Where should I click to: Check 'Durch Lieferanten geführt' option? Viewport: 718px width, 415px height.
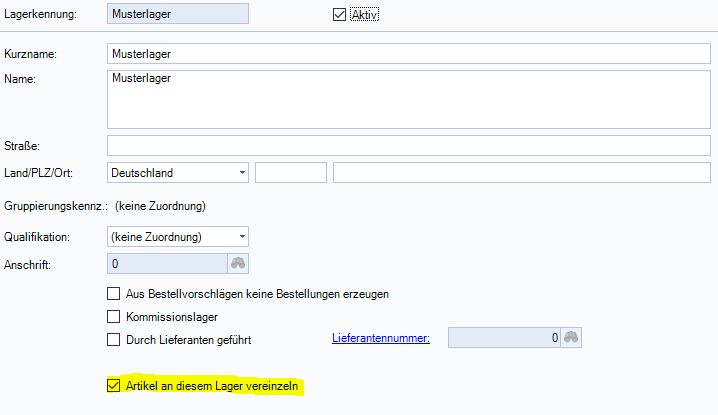pos(113,339)
